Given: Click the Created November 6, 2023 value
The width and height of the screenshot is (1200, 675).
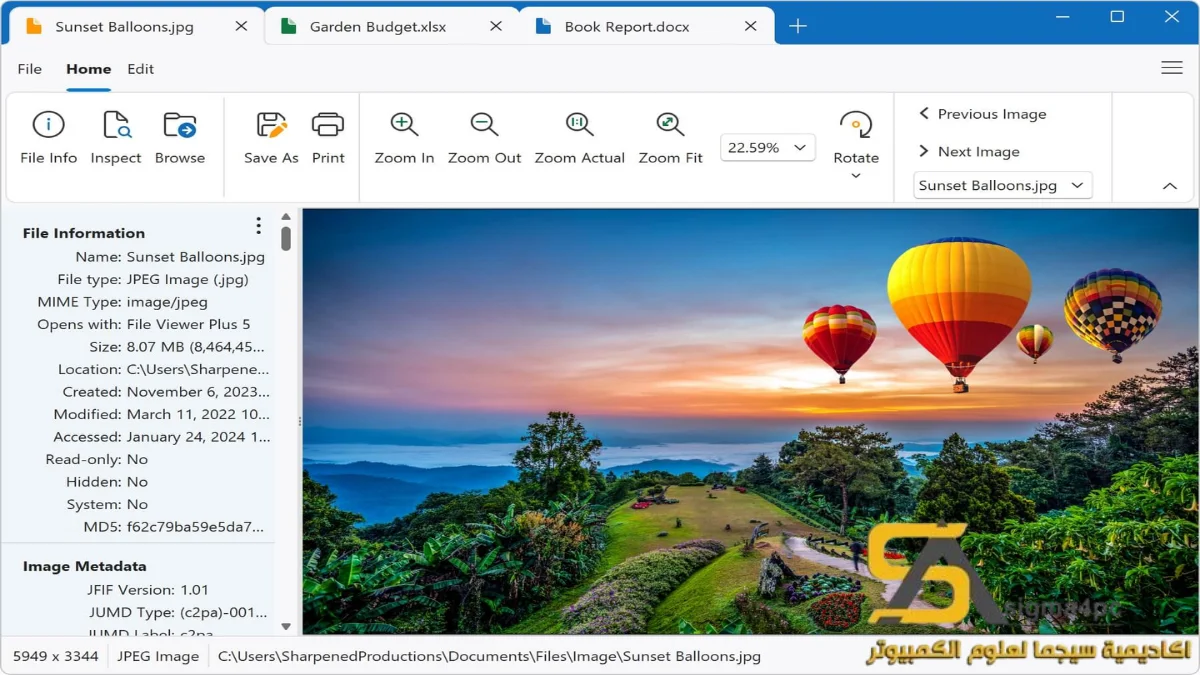Looking at the screenshot, I should click(x=198, y=392).
